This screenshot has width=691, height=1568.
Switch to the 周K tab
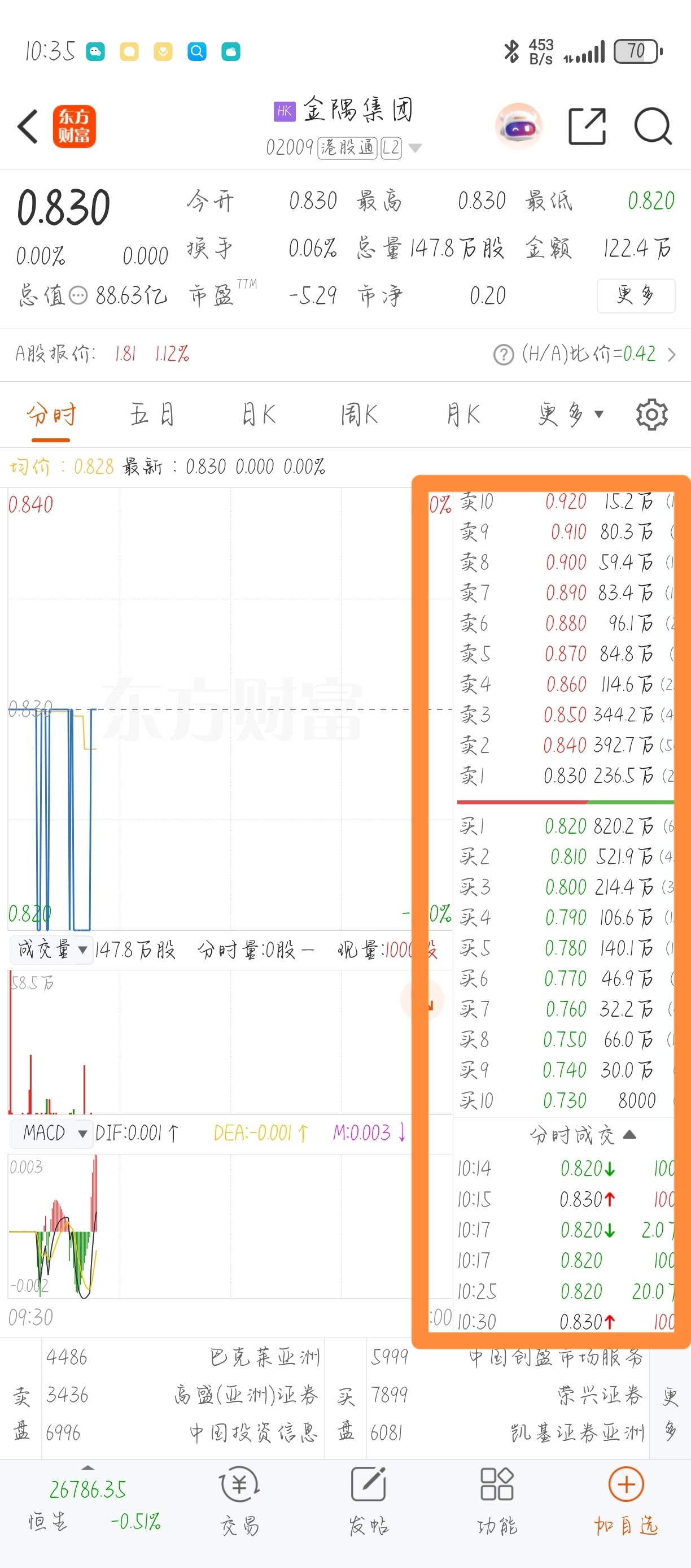tap(360, 415)
